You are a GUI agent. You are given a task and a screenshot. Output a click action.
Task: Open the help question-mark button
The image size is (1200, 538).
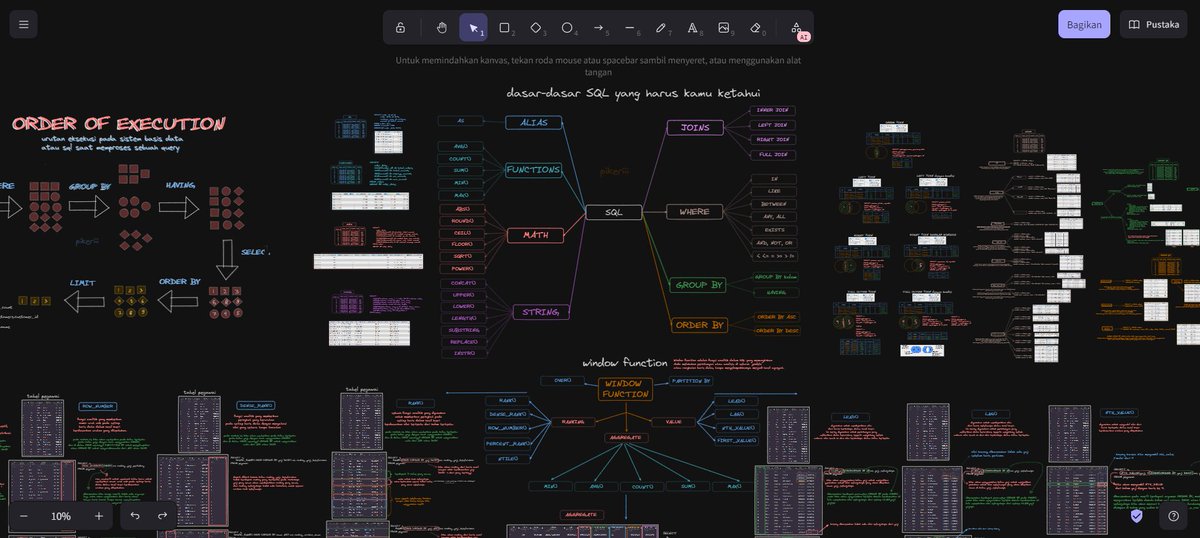coord(1174,516)
